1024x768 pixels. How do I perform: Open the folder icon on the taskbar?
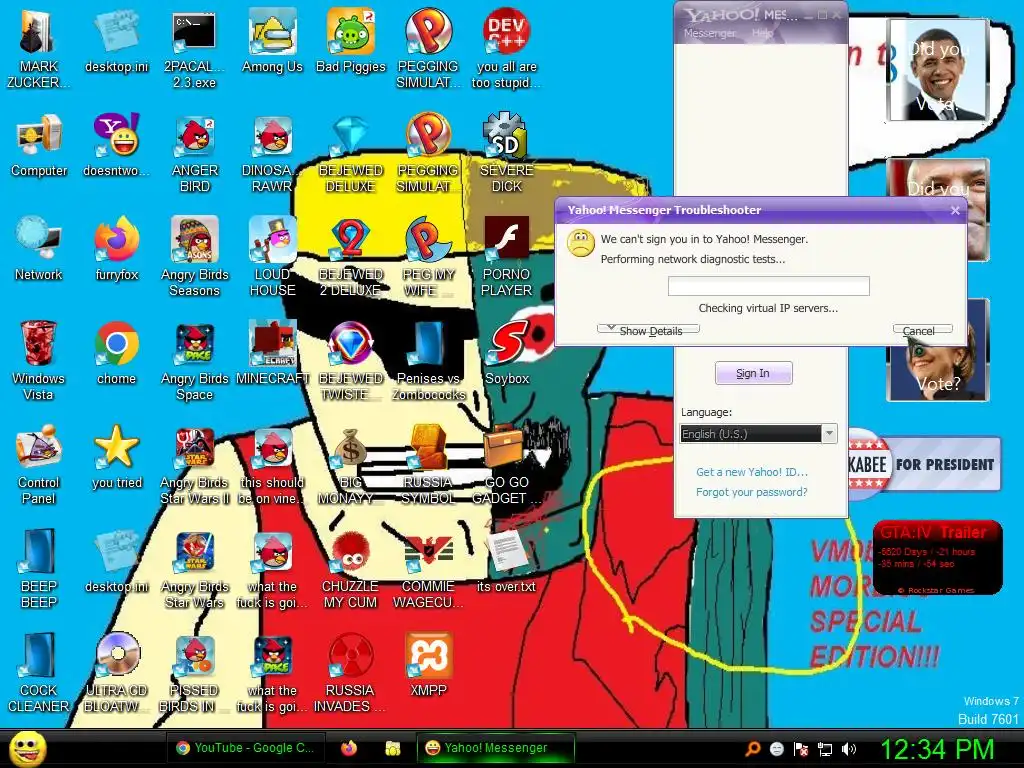[392, 748]
